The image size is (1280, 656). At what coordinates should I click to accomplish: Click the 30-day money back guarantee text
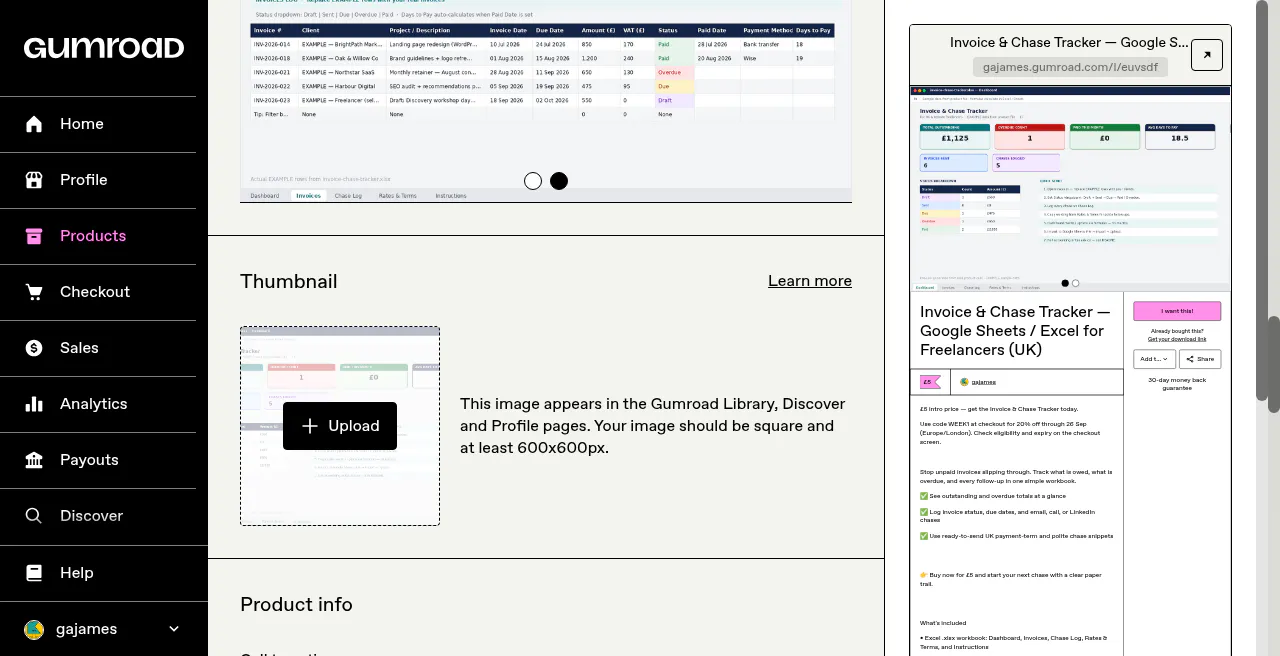click(x=1177, y=384)
